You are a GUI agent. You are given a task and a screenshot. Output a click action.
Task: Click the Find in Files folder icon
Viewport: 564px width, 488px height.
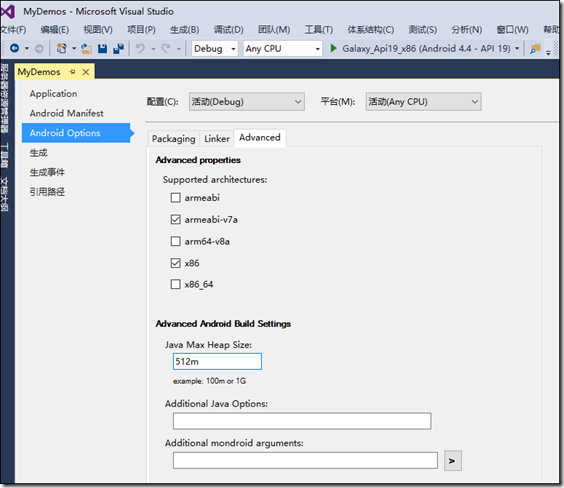pyautogui.click(x=535, y=49)
